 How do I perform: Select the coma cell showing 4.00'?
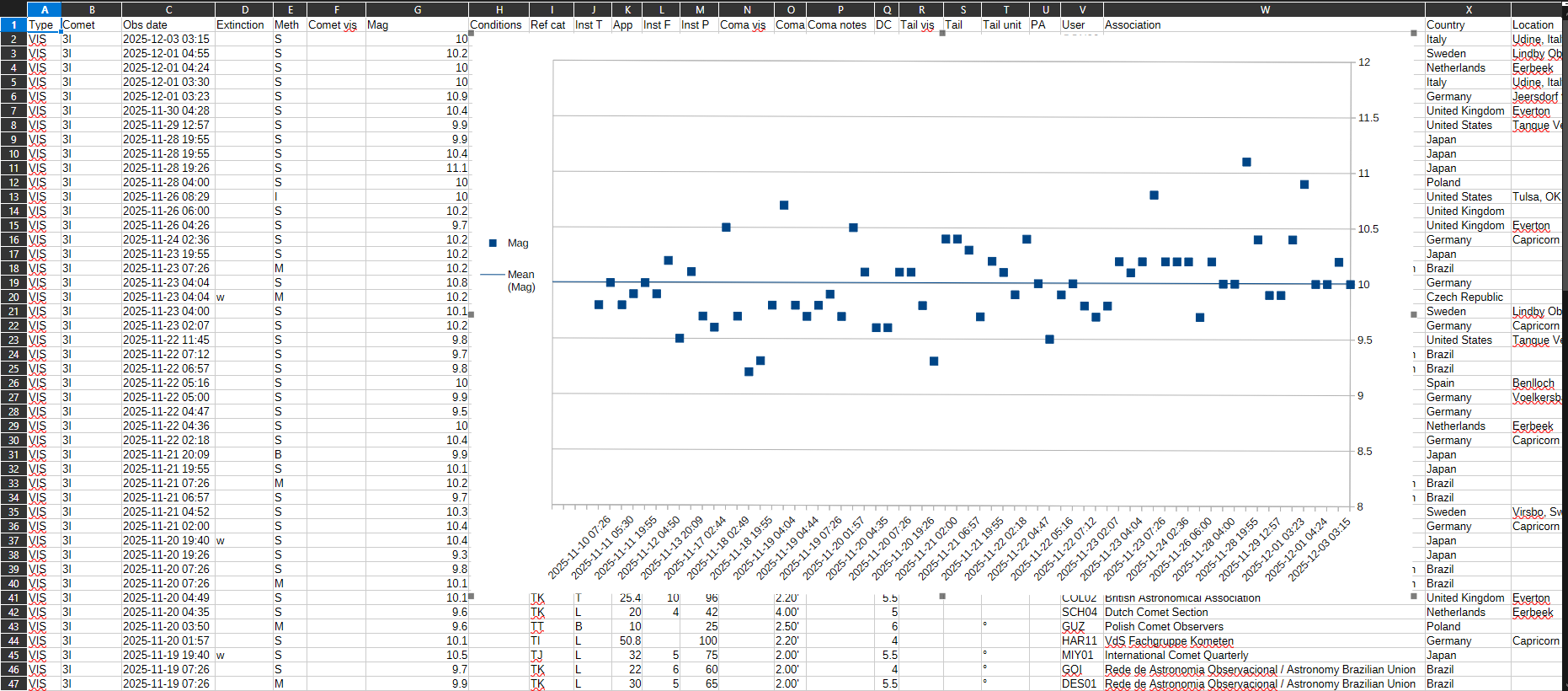(790, 612)
